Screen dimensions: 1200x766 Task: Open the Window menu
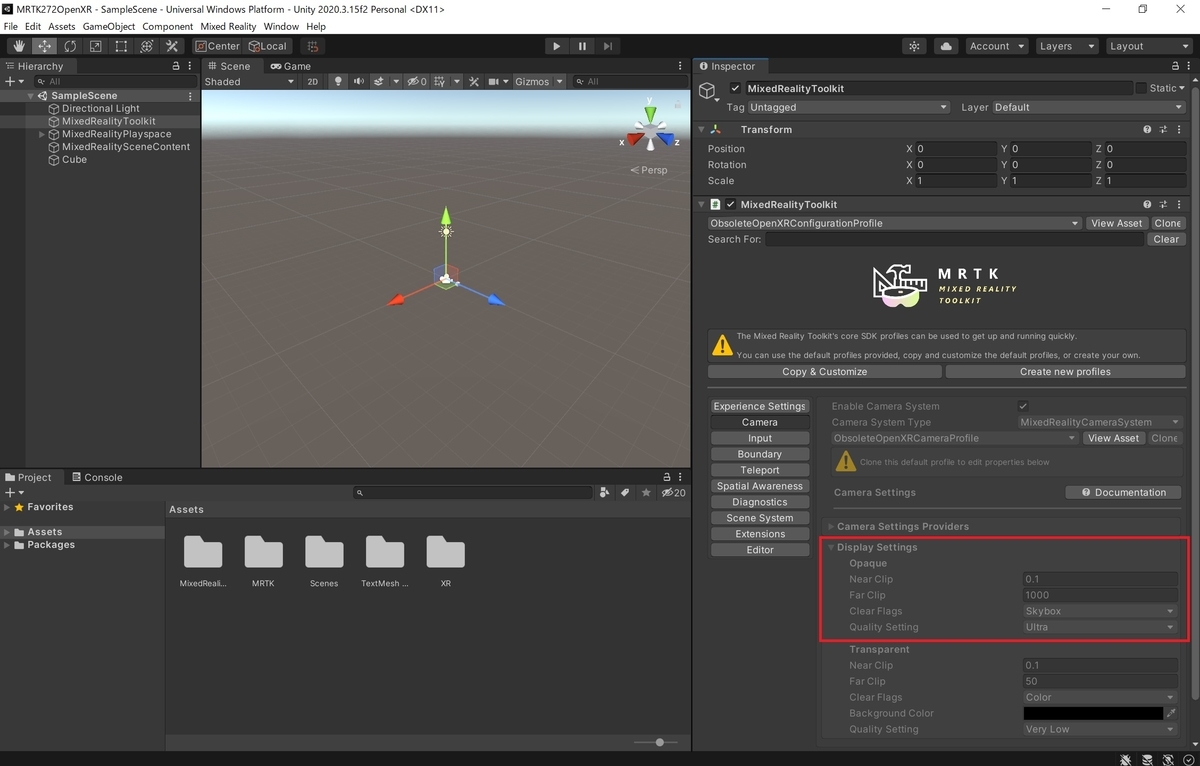pos(281,26)
